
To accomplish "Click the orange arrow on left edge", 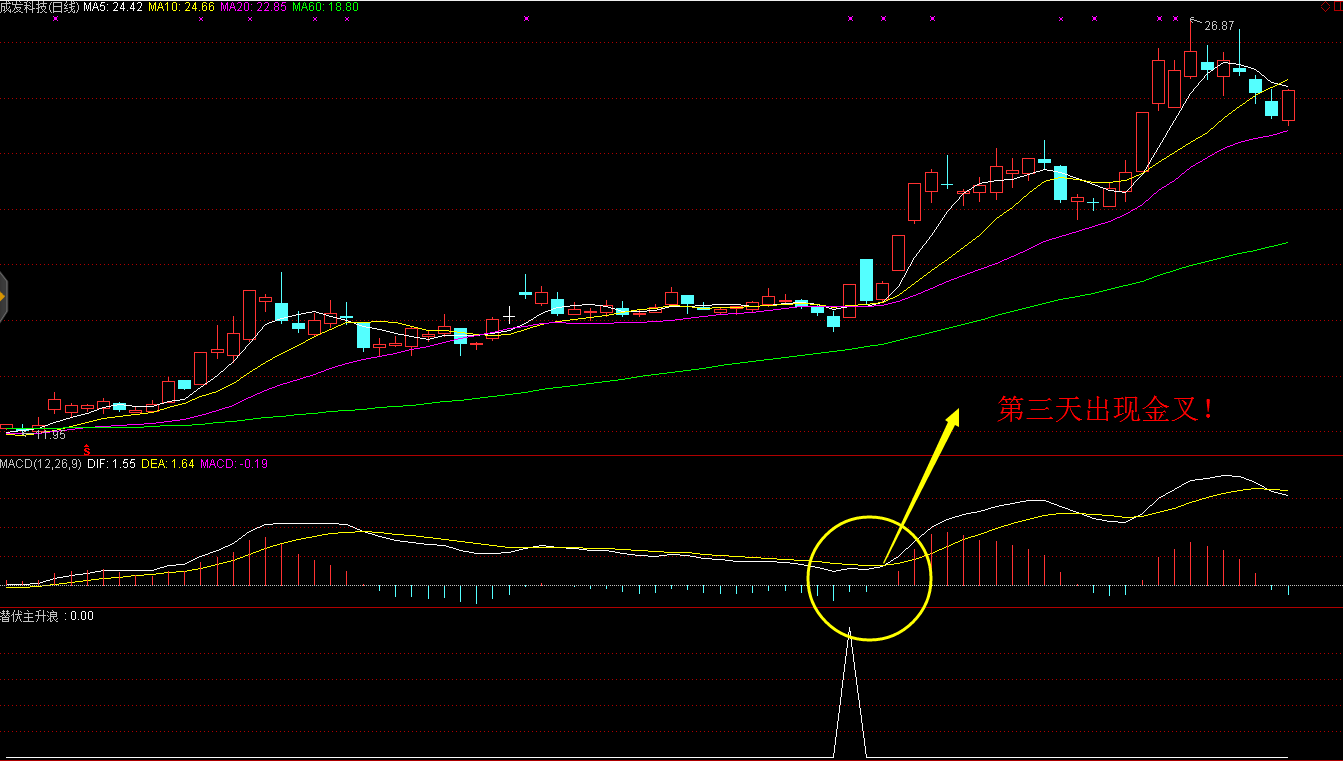I will (3, 296).
